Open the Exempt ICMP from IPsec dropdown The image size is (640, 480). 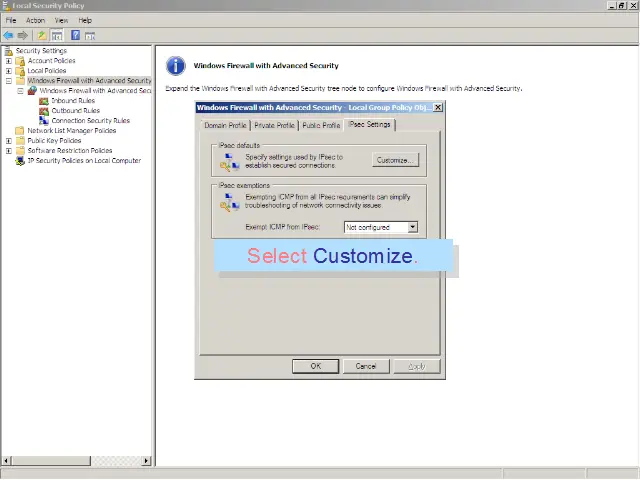413,227
